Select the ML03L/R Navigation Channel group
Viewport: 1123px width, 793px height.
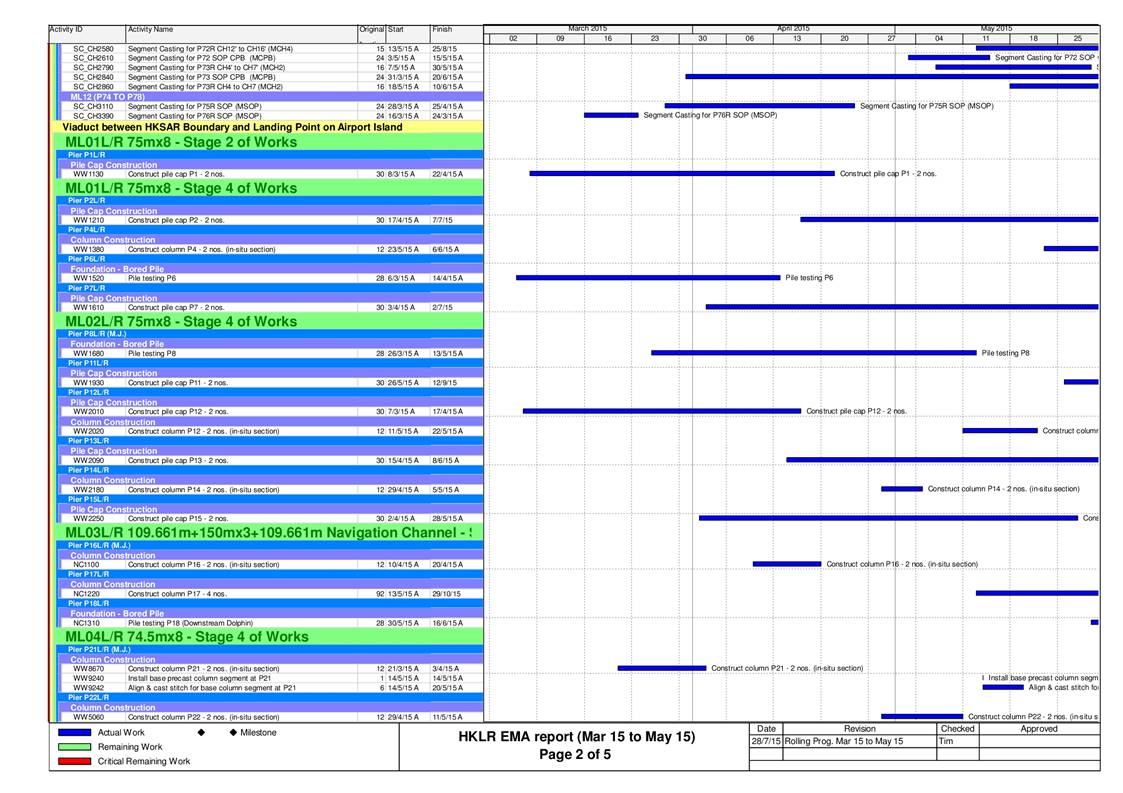[x=269, y=533]
